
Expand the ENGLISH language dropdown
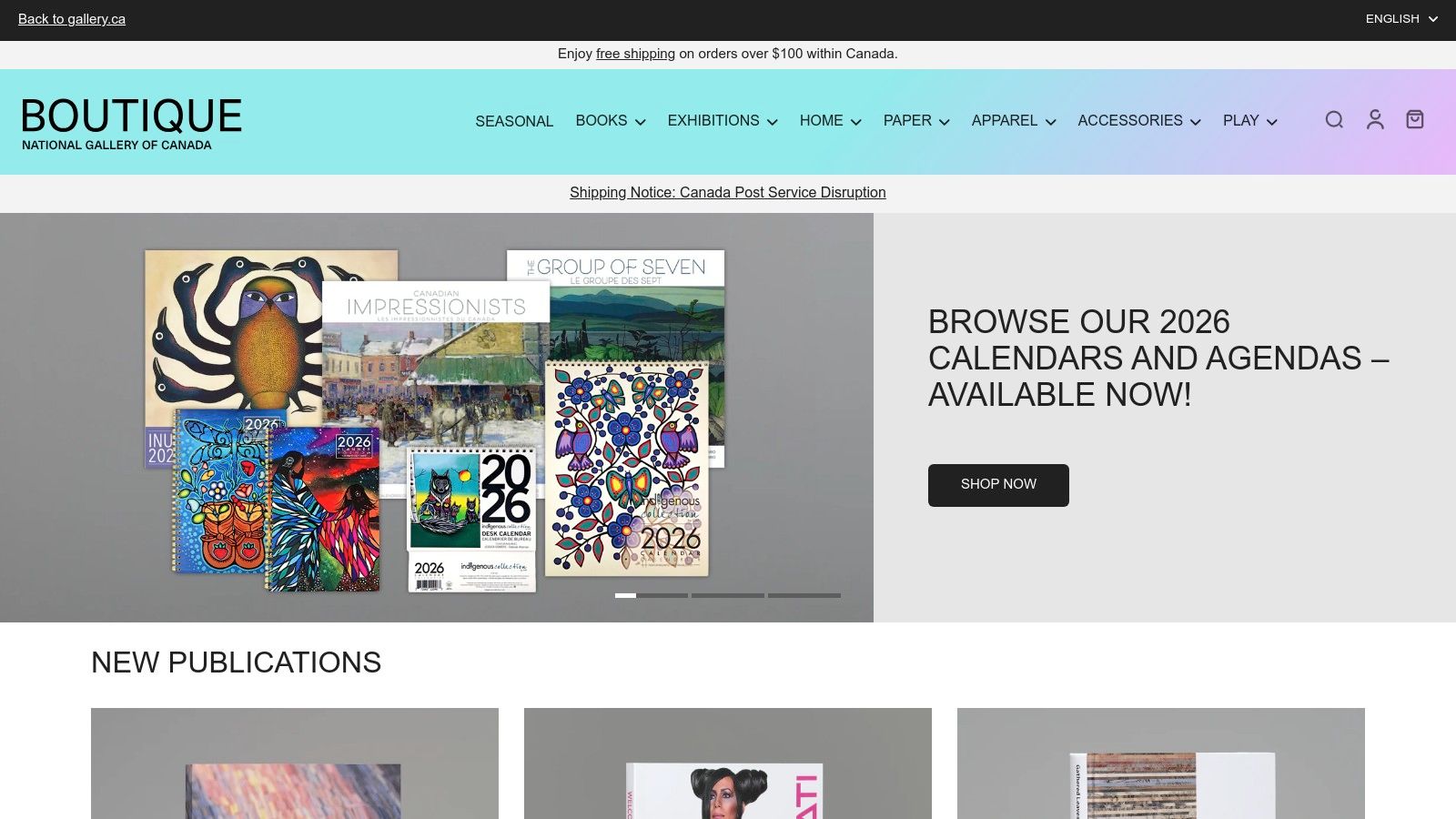[1401, 19]
